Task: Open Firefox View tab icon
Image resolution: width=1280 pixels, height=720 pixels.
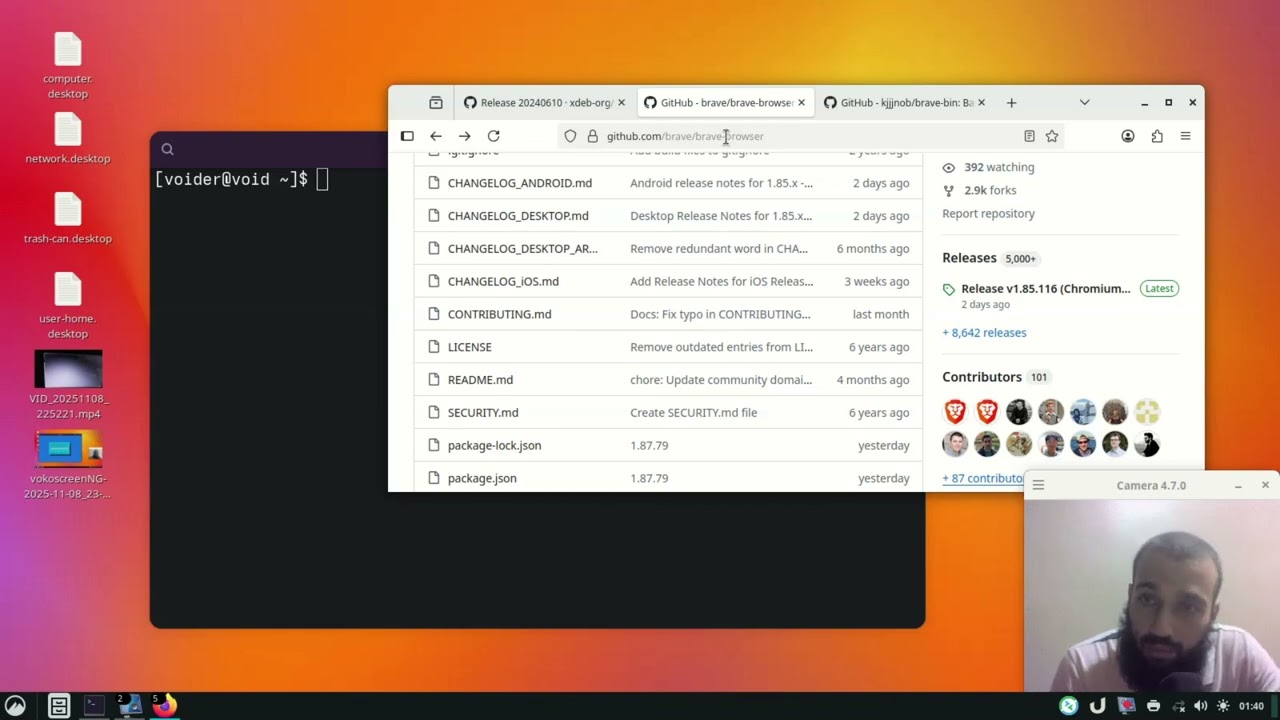Action: pos(436,103)
